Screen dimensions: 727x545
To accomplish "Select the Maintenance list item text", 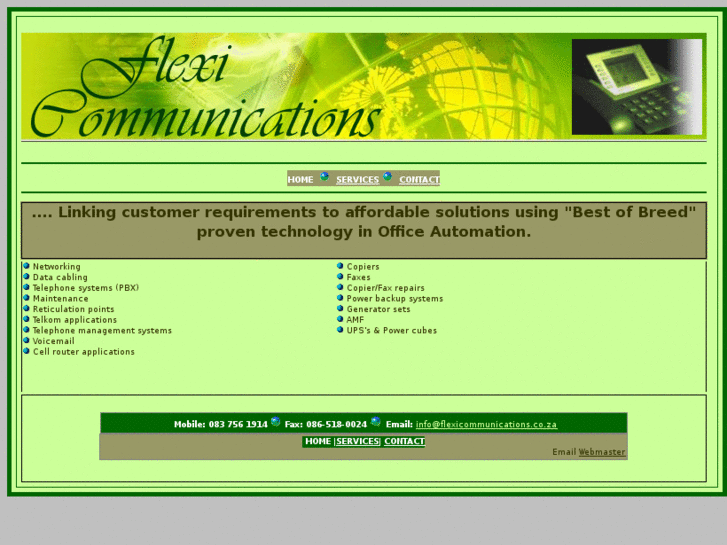I will [x=61, y=299].
